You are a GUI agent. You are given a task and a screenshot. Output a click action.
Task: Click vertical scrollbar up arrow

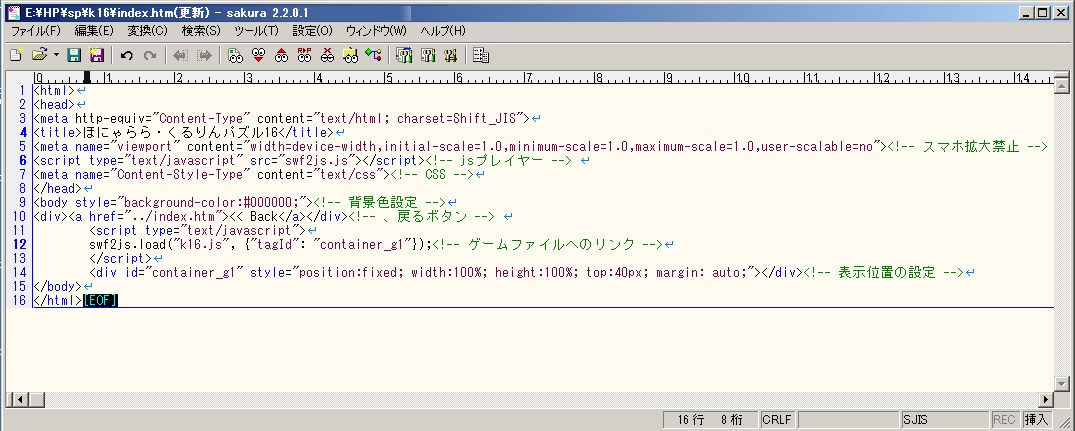tap(1061, 85)
